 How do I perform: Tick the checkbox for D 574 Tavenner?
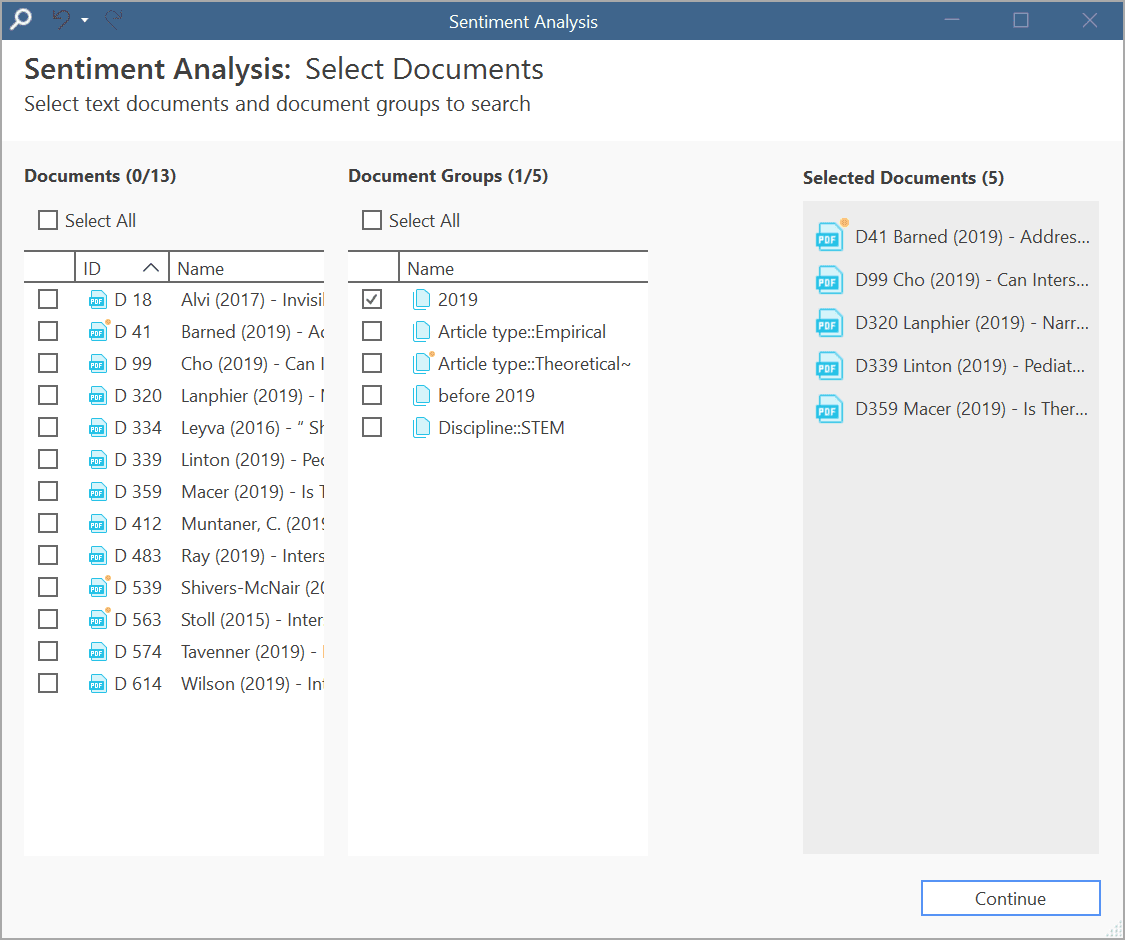coord(48,652)
